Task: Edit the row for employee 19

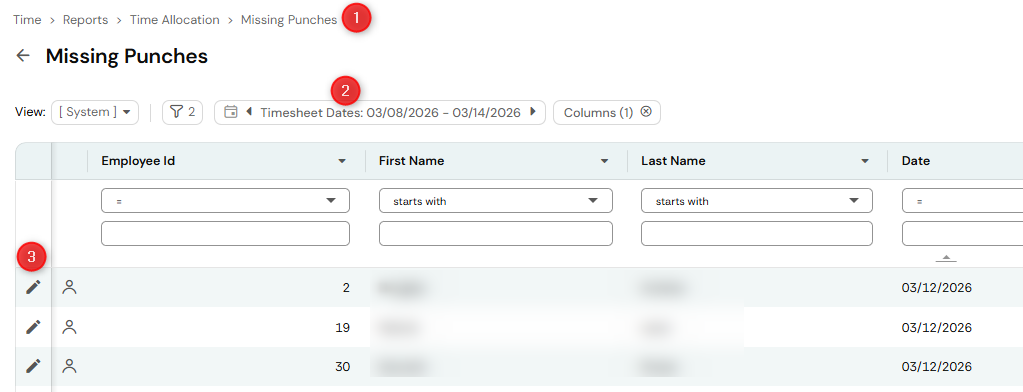Action: (x=33, y=327)
